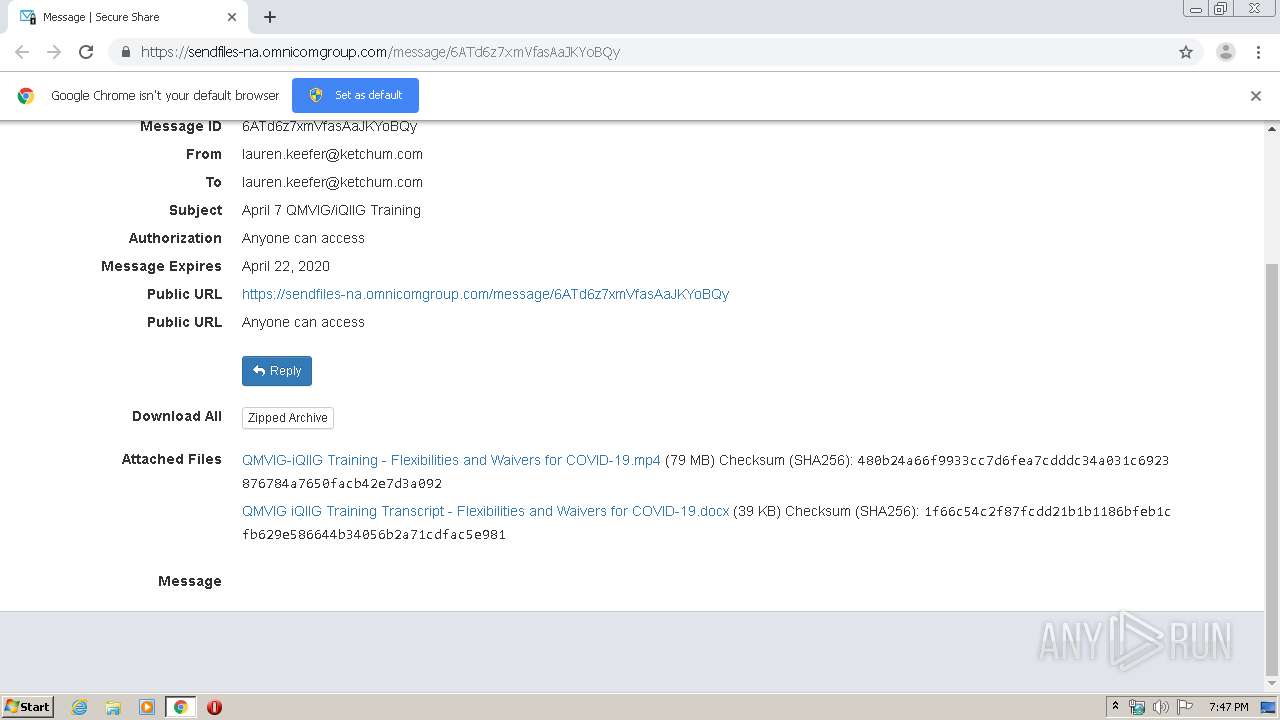Bookmark this page with the star icon
This screenshot has height=720, width=1280.
(1186, 52)
